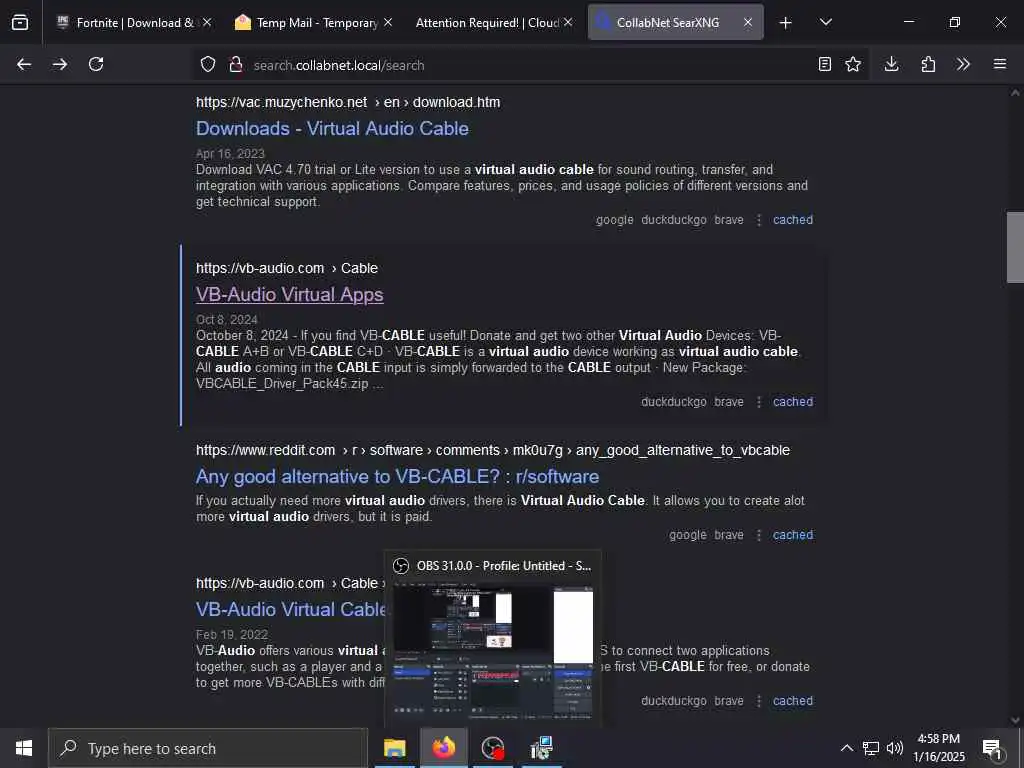This screenshot has height=768, width=1024.
Task: Switch to the Attention Required Cloudflare tab
Action: [487, 23]
